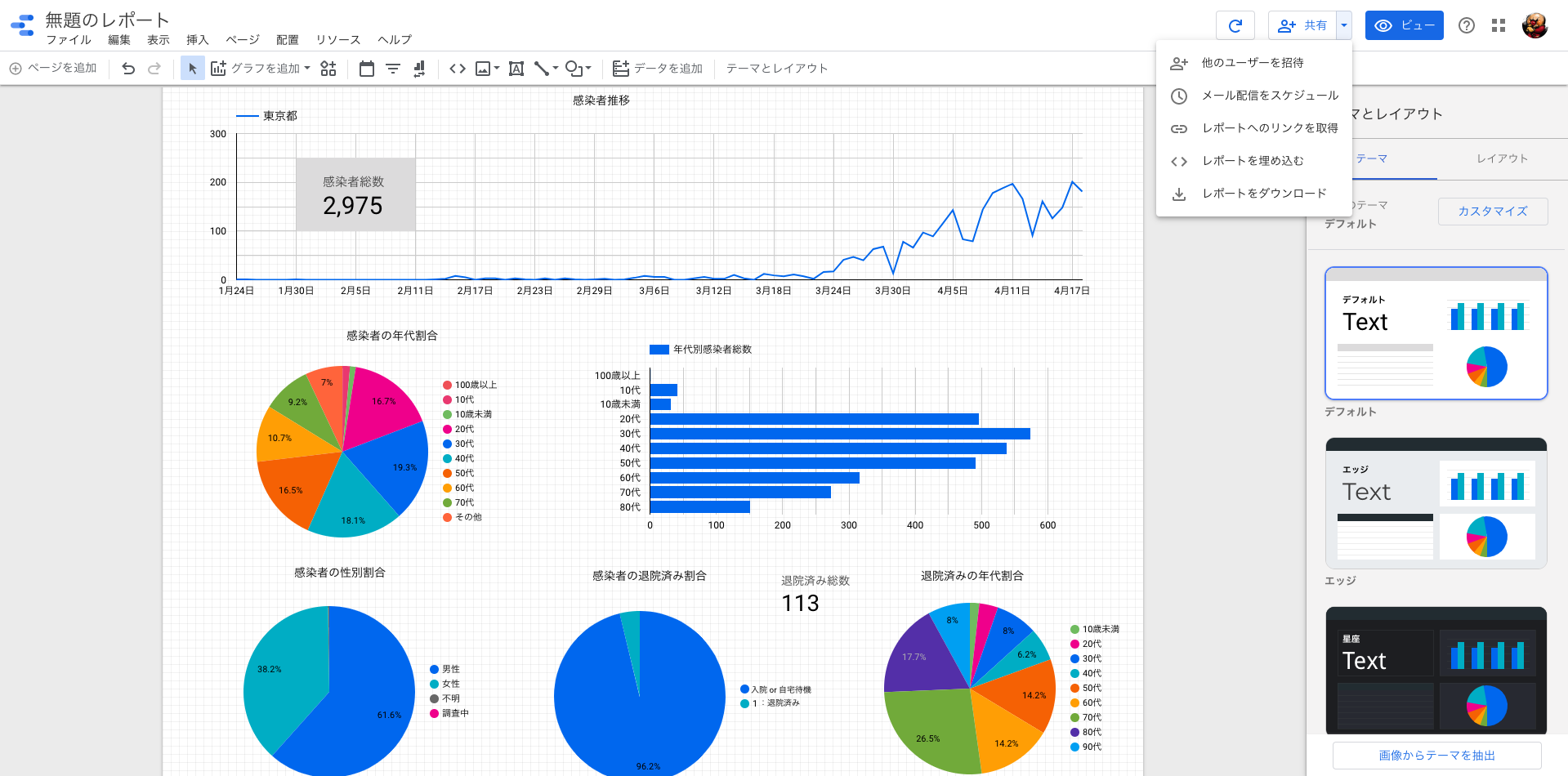This screenshot has width=1568, height=776.
Task: Select メール配信をスケジュール option
Action: [1254, 96]
